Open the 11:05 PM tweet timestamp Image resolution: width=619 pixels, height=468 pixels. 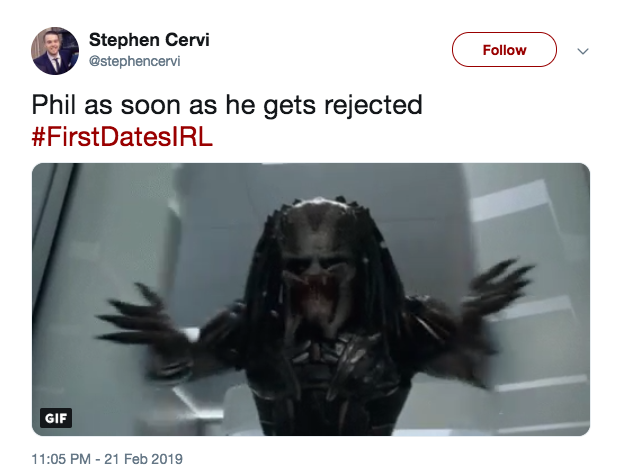pos(61,459)
